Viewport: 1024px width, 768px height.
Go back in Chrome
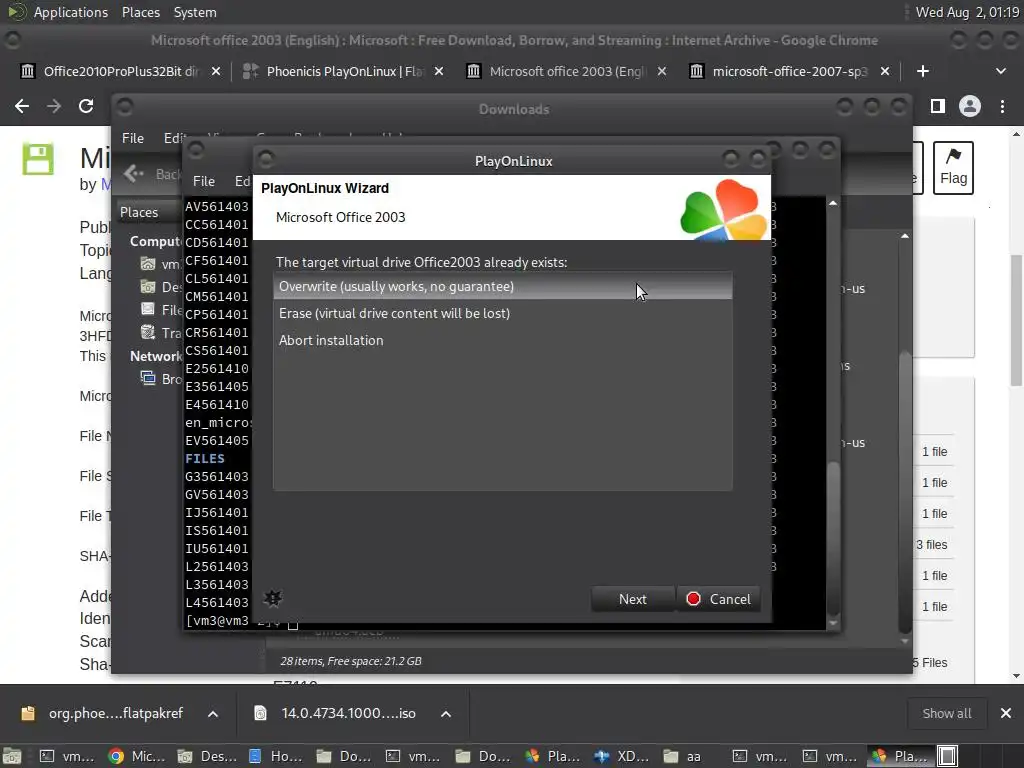[22, 106]
